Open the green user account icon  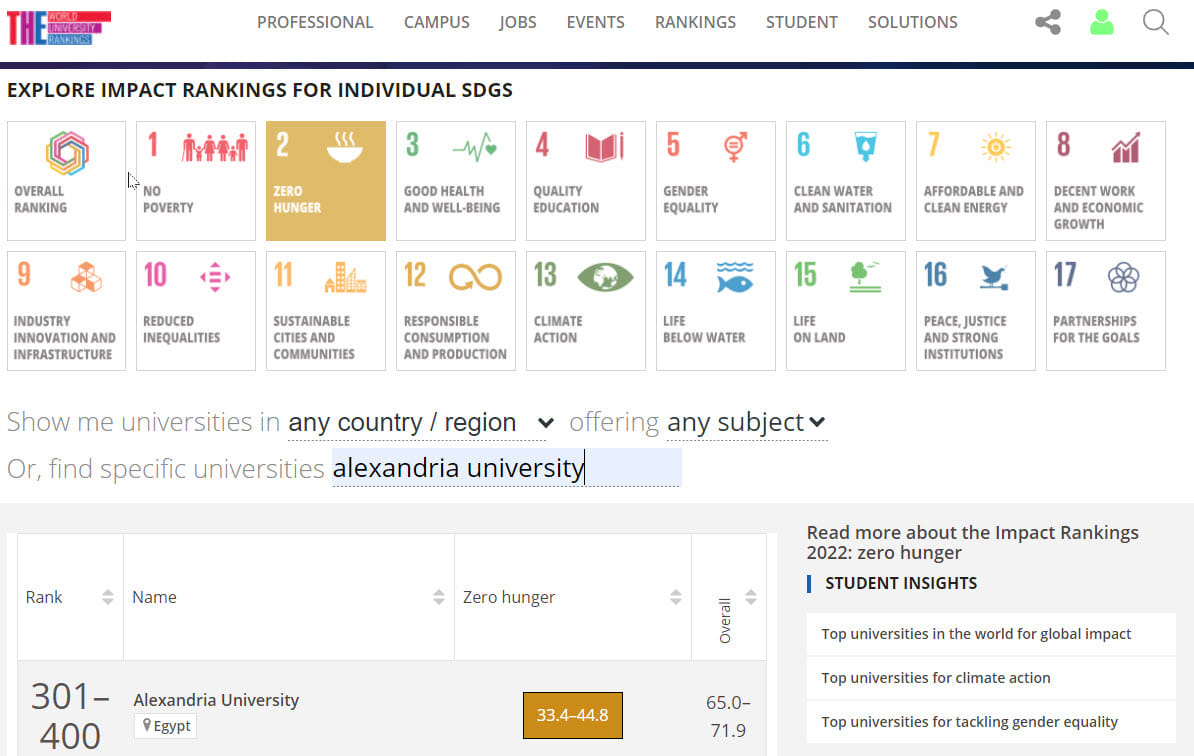[x=1101, y=22]
